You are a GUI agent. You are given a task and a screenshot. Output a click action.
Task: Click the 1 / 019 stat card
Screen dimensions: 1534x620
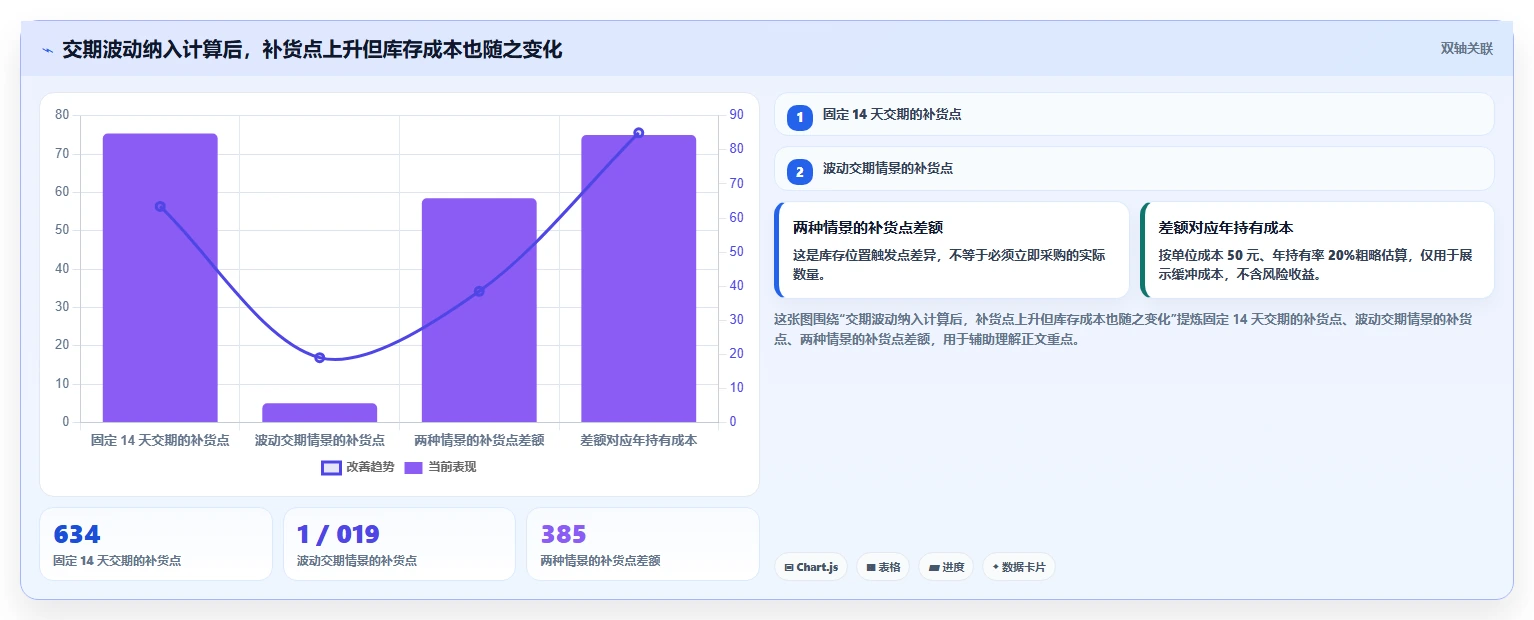click(399, 544)
